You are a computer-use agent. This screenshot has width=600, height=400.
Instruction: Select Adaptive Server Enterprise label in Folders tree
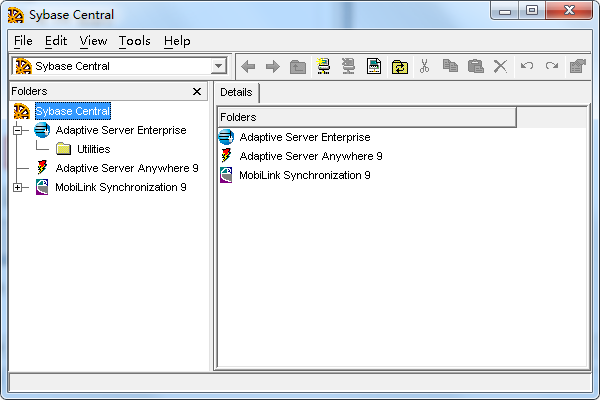[x=121, y=130]
